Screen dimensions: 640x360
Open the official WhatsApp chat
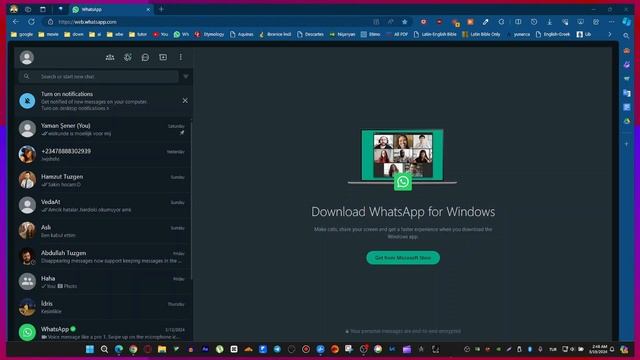click(103, 332)
